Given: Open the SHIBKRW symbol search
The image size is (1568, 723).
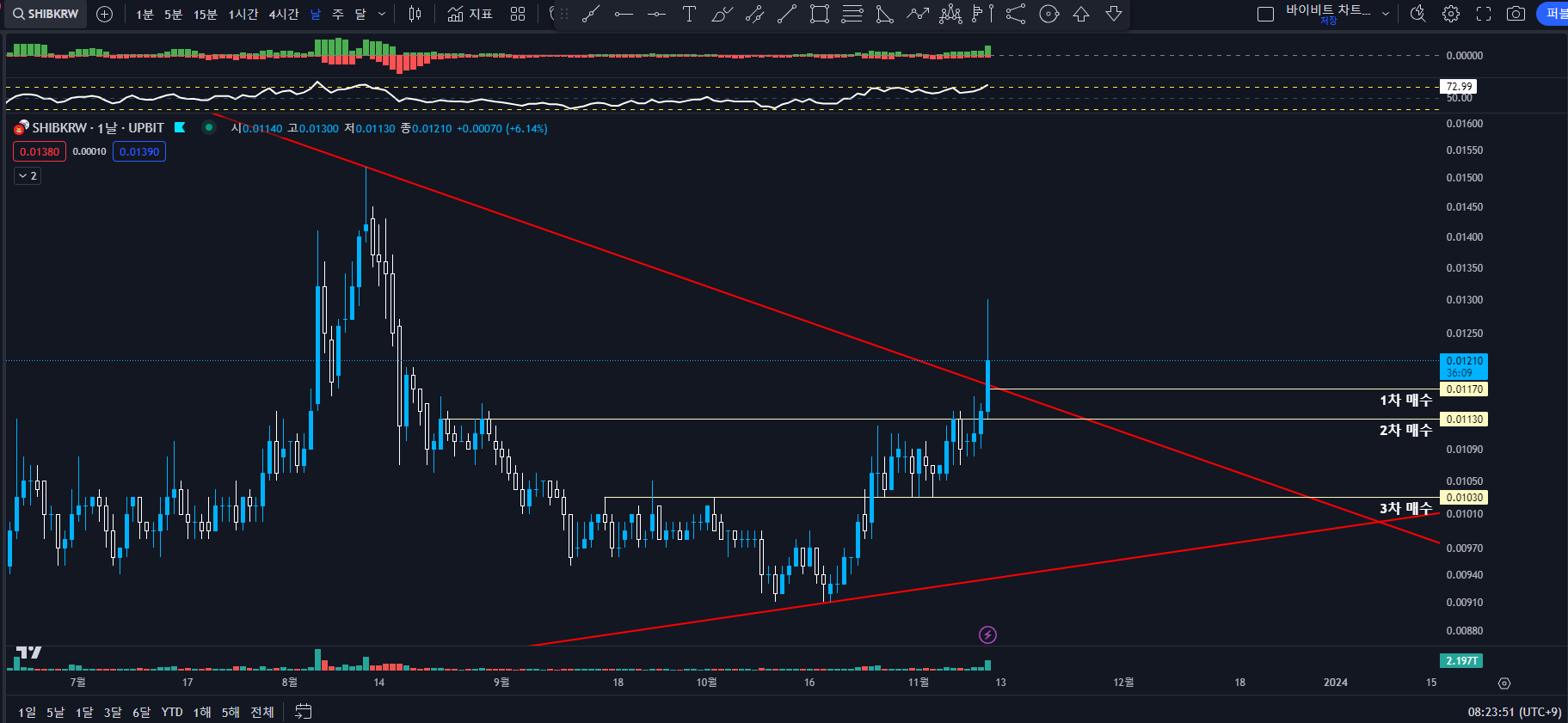Looking at the screenshot, I should click(x=46, y=14).
